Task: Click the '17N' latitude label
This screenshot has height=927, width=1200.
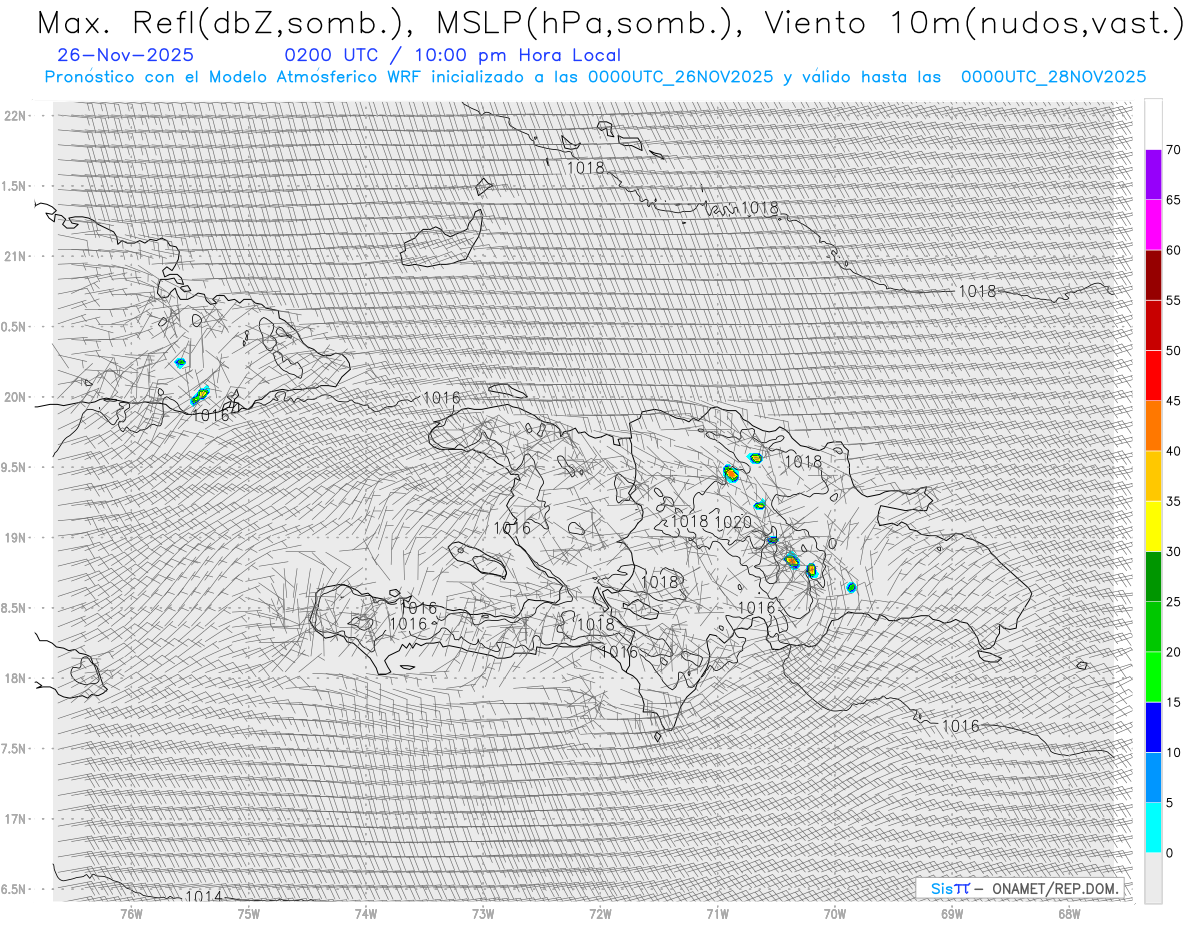Action: pyautogui.click(x=15, y=819)
